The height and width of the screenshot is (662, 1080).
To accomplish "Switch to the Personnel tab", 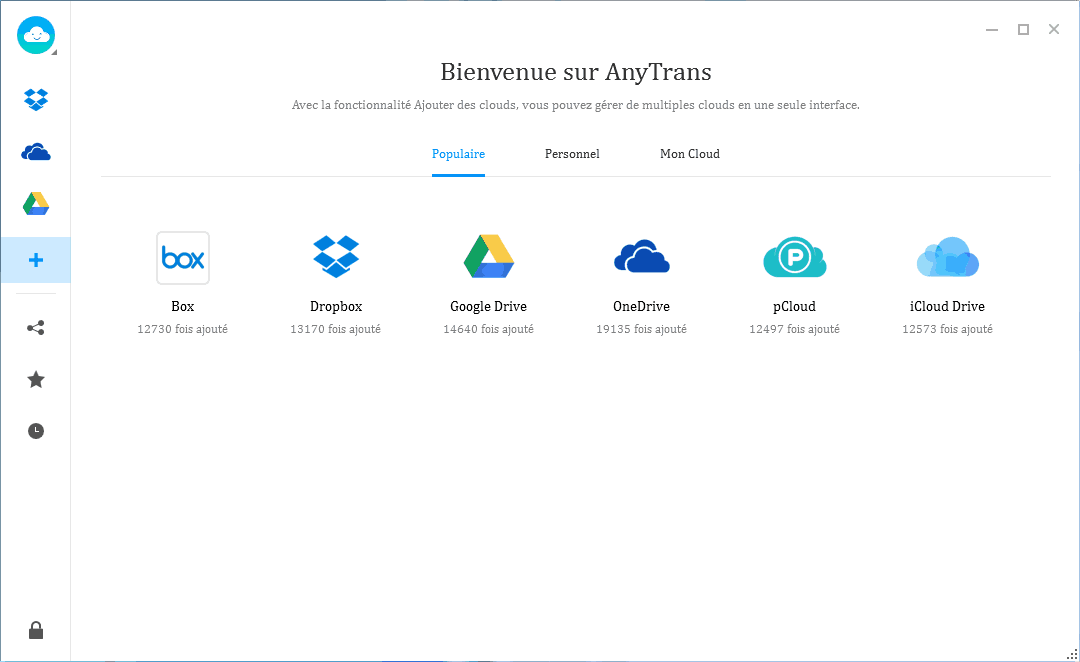I will (x=572, y=154).
